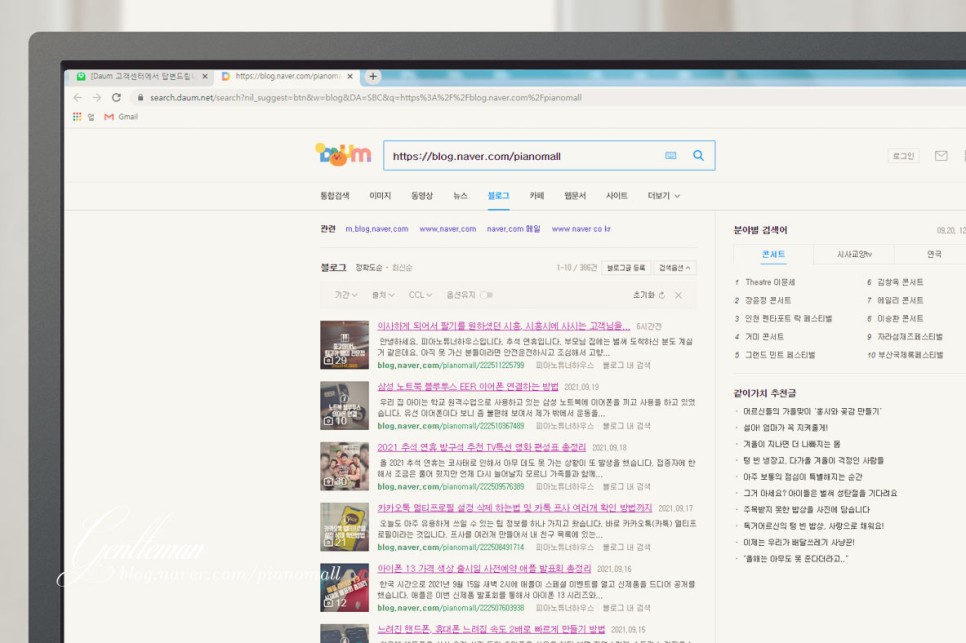Viewport: 966px width, 643px height.
Task: Close the search options bar with X
Action: coord(678,295)
